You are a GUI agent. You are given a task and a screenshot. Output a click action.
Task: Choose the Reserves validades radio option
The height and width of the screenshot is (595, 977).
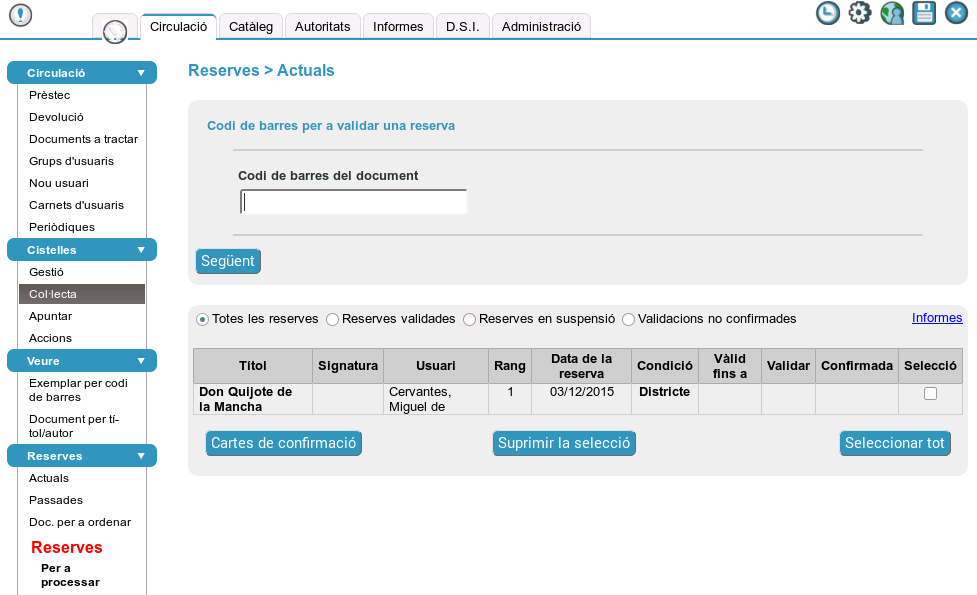[333, 319]
